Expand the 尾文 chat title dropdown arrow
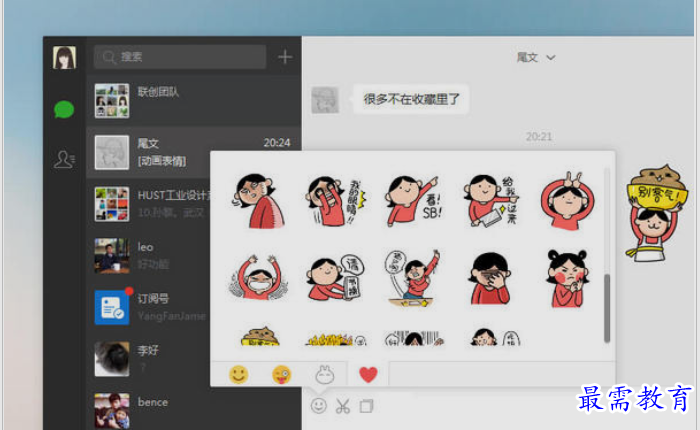This screenshot has width=700, height=430. 551,58
